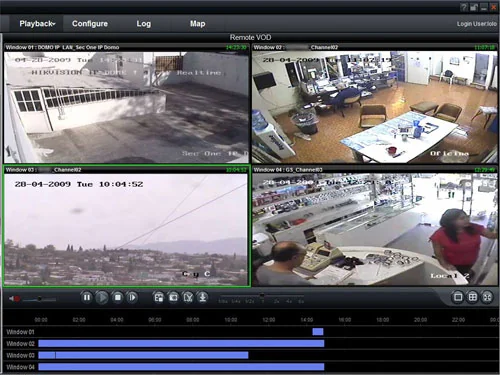
Task: Open the Map tab
Action: pos(197,24)
